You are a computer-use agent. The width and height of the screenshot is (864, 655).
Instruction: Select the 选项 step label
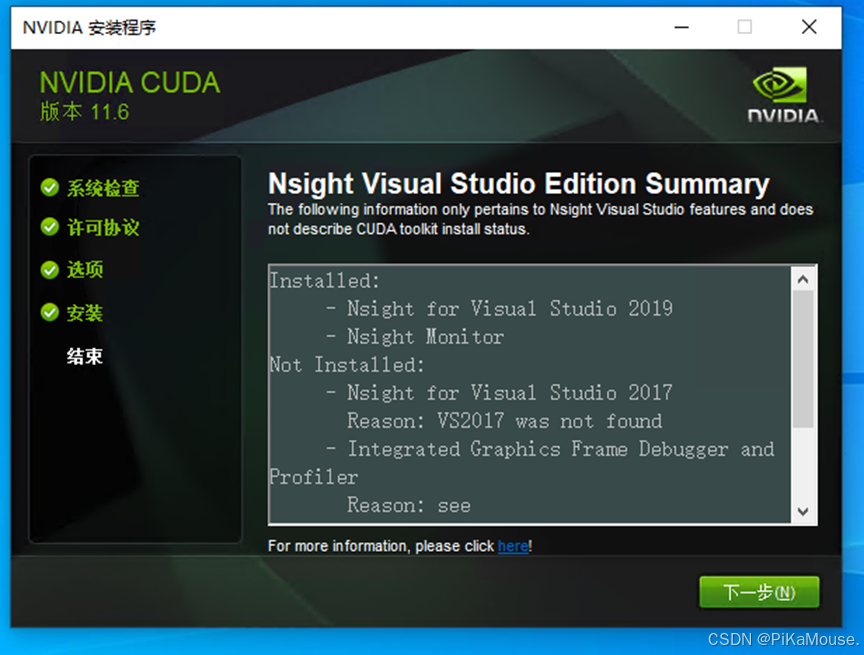[85, 269]
